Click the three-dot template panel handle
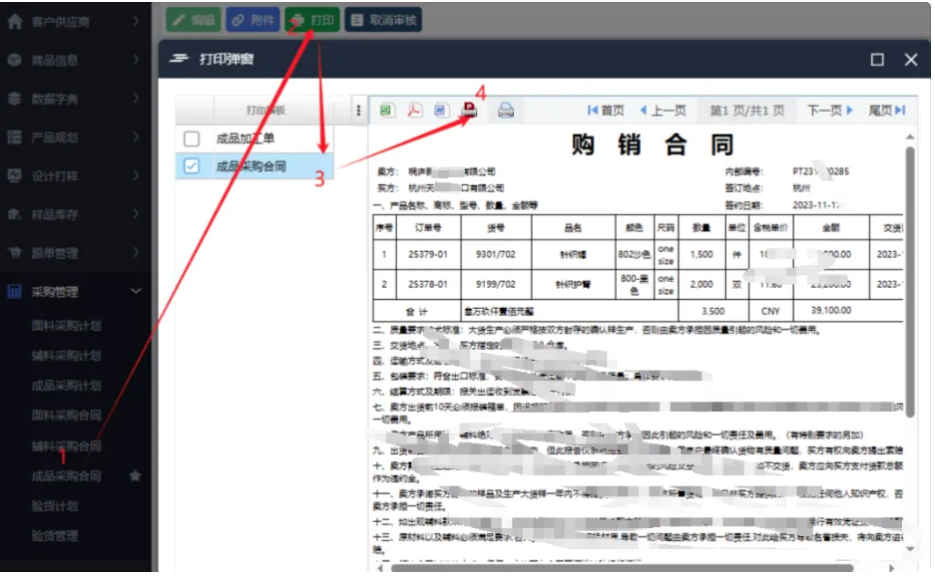Image resolution: width=935 pixels, height=588 pixels. (359, 112)
